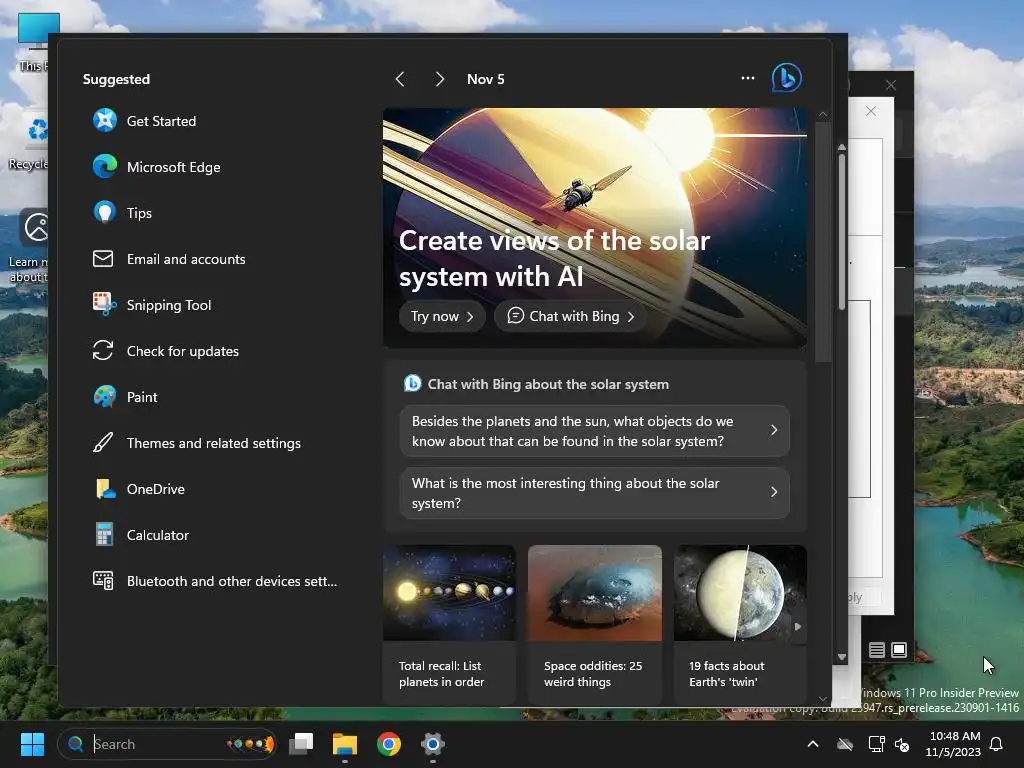
Task: Click the Nov 5 date label
Action: (485, 79)
